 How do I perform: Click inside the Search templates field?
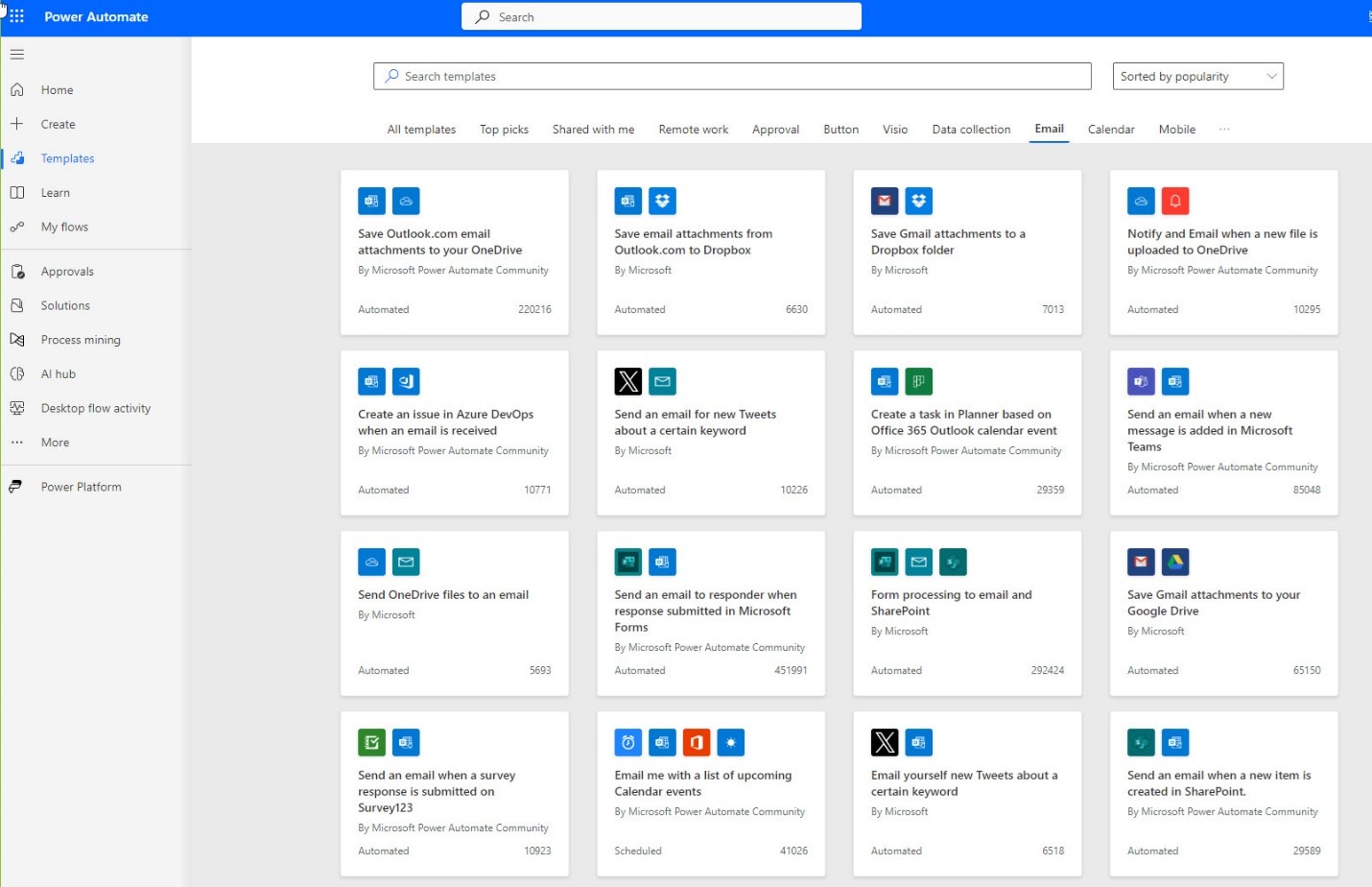tap(732, 76)
